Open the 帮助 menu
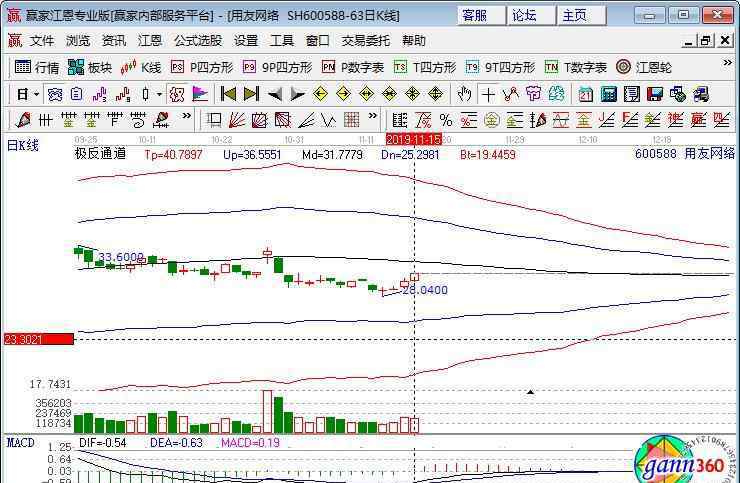Image resolution: width=740 pixels, height=483 pixels. pyautogui.click(x=414, y=41)
